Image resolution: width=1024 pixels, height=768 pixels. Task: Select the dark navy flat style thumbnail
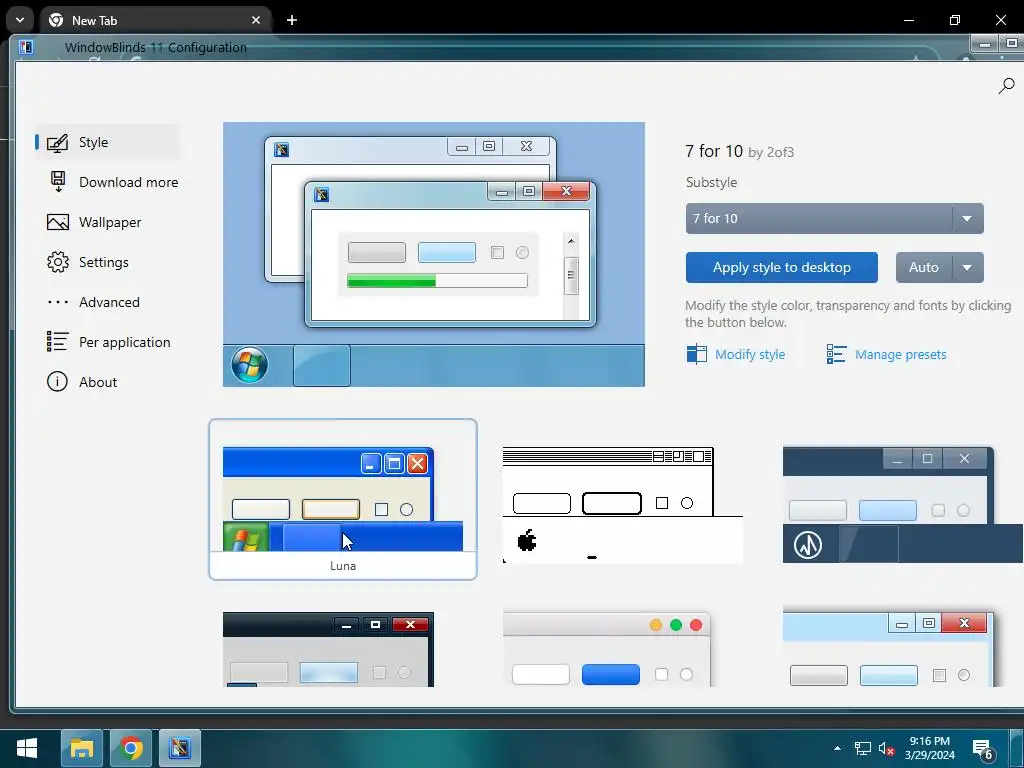(x=903, y=504)
